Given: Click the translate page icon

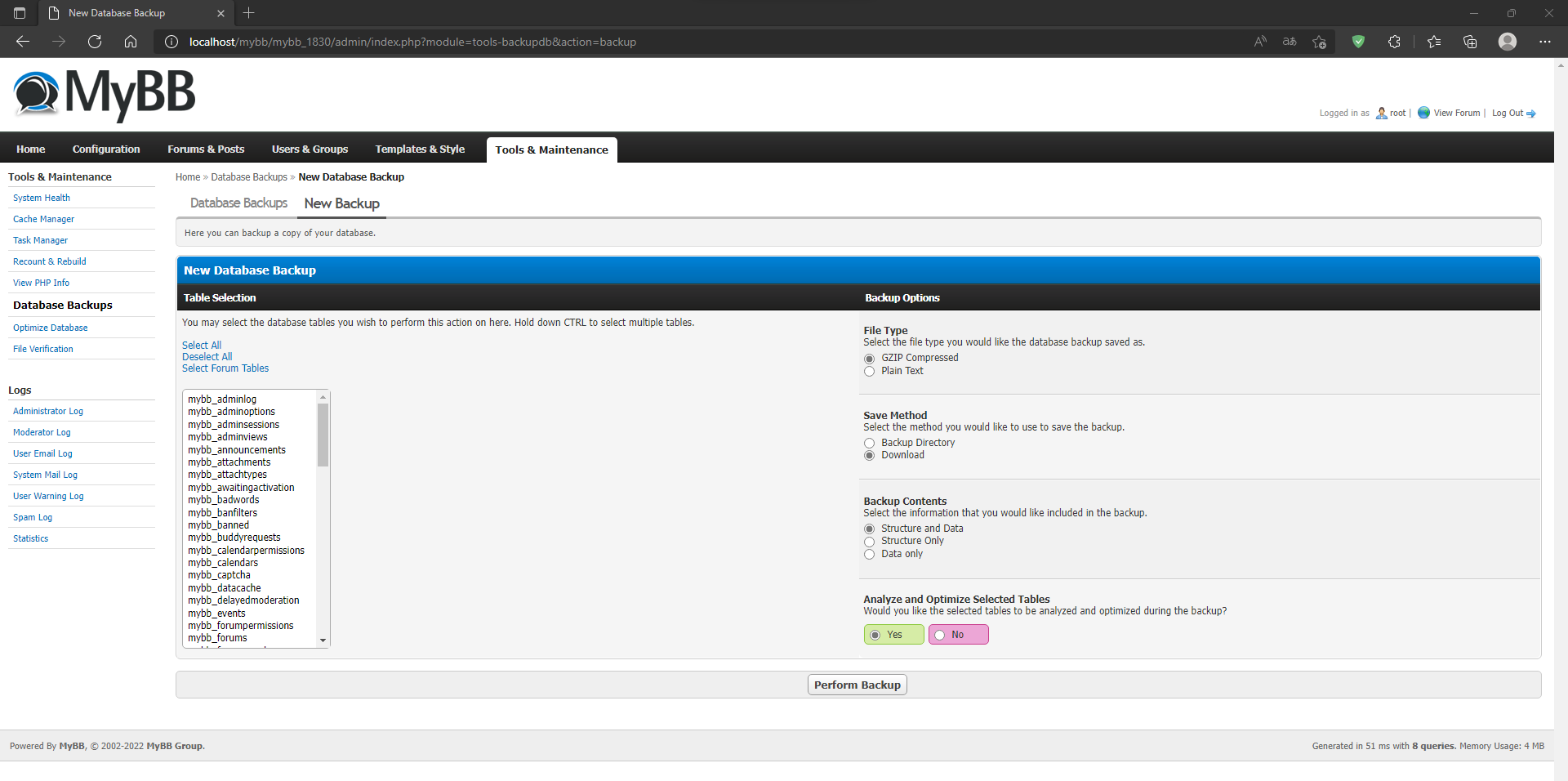Looking at the screenshot, I should tap(1290, 42).
